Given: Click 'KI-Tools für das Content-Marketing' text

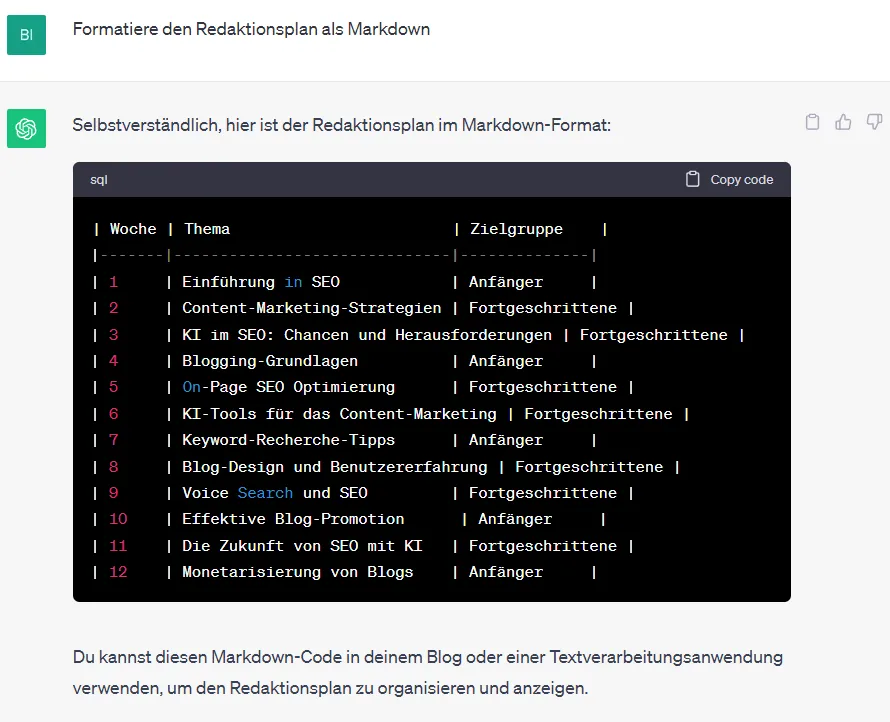Looking at the screenshot, I should (339, 414).
